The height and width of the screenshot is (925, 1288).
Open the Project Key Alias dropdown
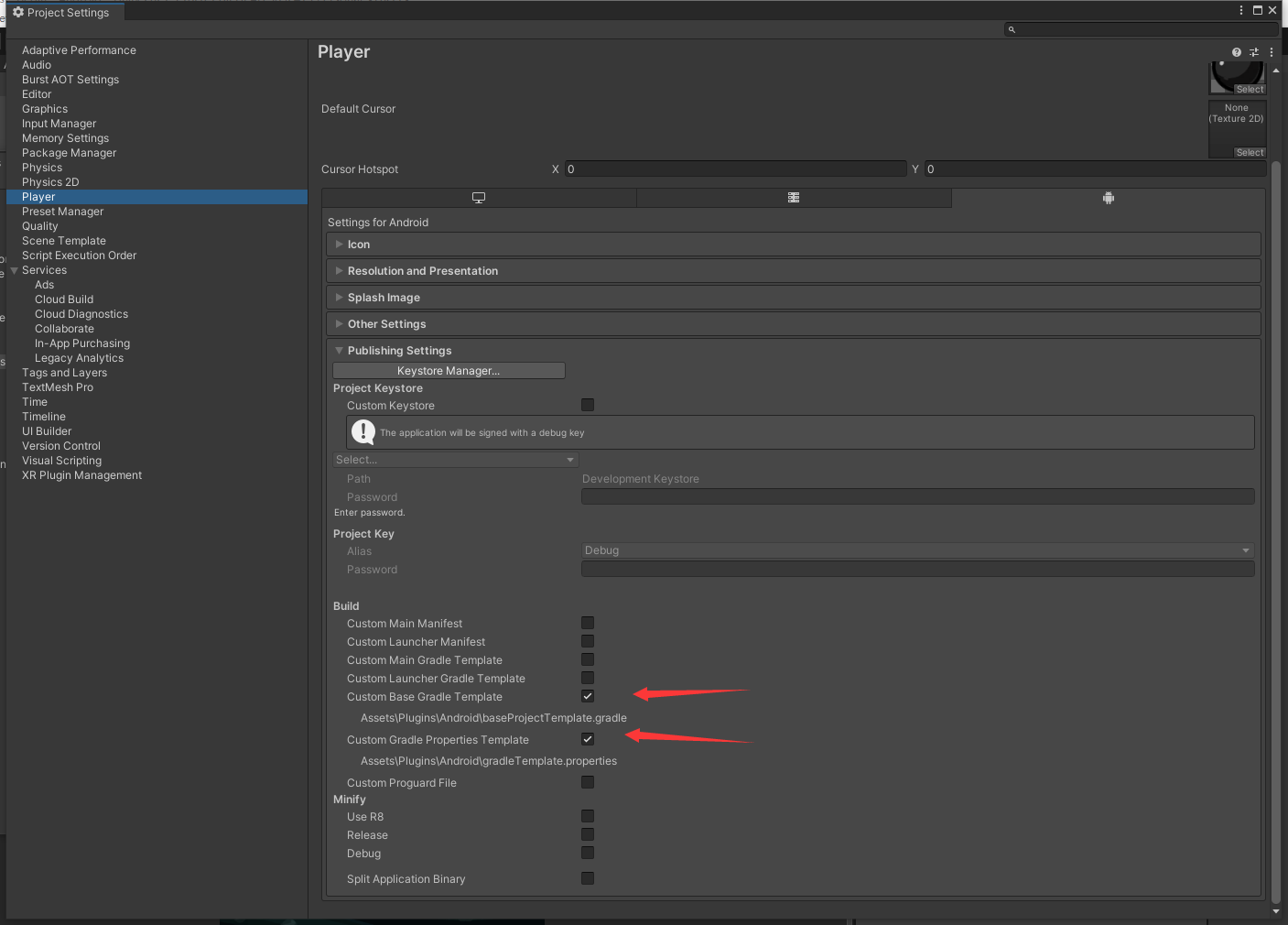click(x=917, y=550)
